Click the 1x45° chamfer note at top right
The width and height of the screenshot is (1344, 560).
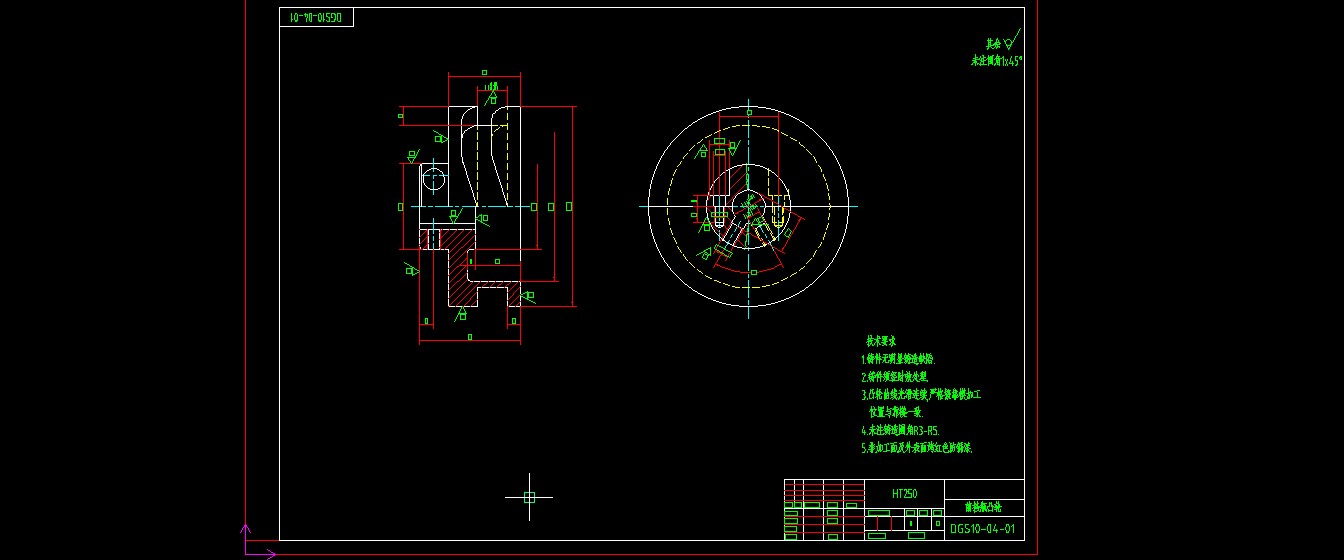996,61
